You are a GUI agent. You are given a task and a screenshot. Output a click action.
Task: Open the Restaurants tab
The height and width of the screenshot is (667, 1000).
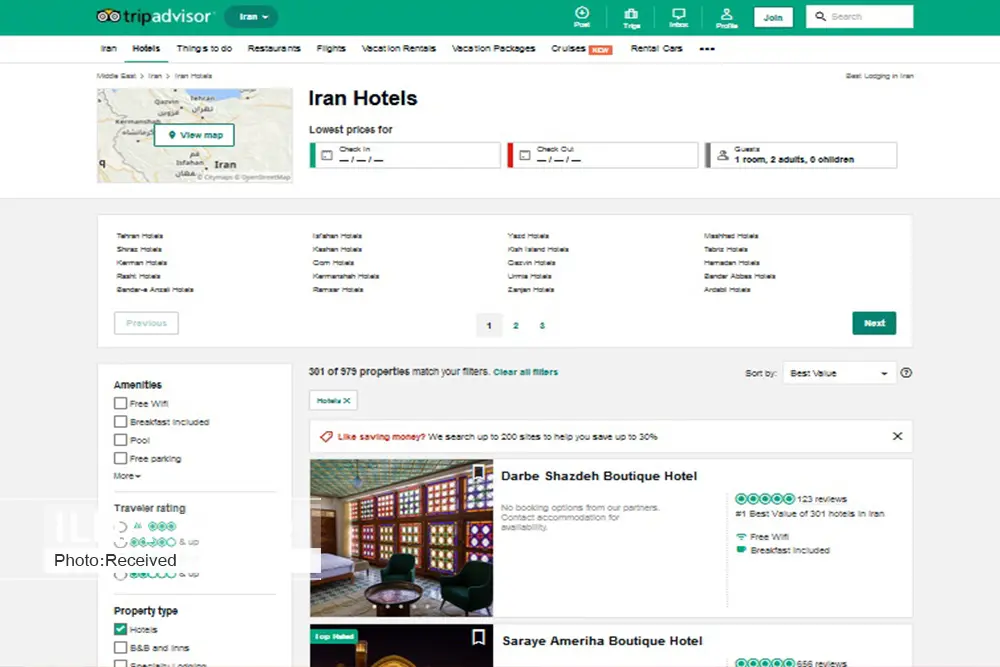(x=274, y=48)
